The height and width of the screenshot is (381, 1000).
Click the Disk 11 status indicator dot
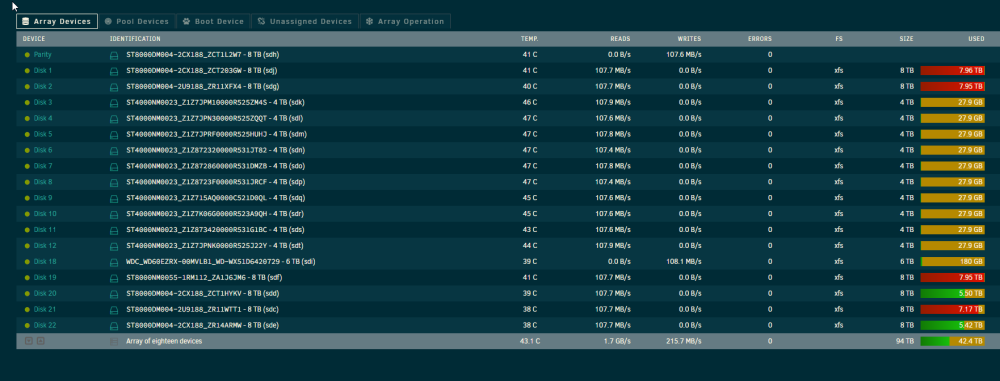[27, 230]
